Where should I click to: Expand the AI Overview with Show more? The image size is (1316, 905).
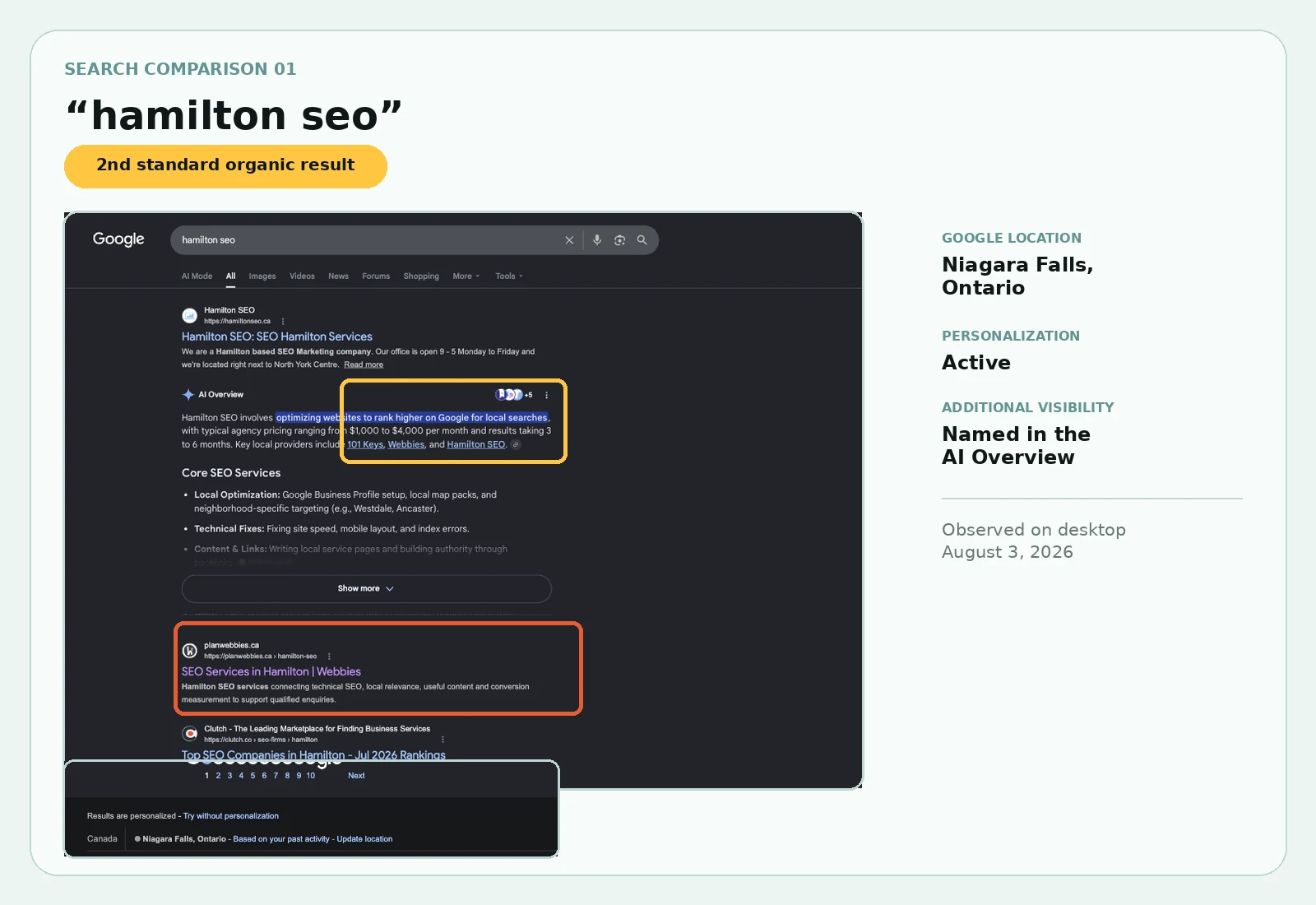(x=366, y=589)
